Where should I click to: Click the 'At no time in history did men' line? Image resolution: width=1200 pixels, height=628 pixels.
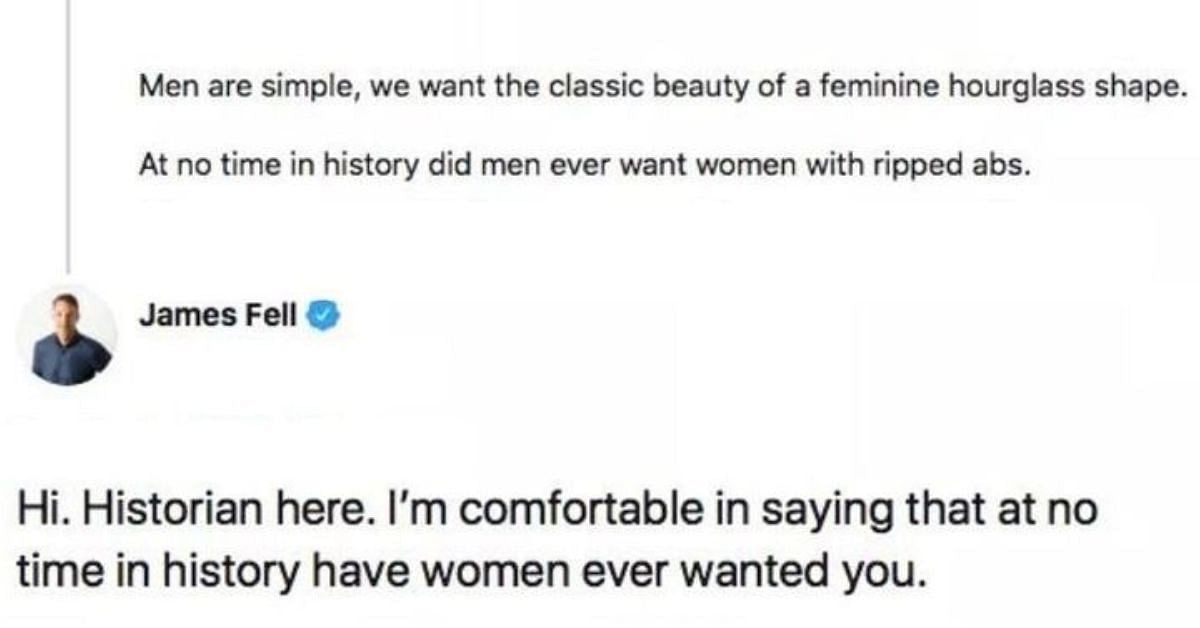tap(584, 166)
